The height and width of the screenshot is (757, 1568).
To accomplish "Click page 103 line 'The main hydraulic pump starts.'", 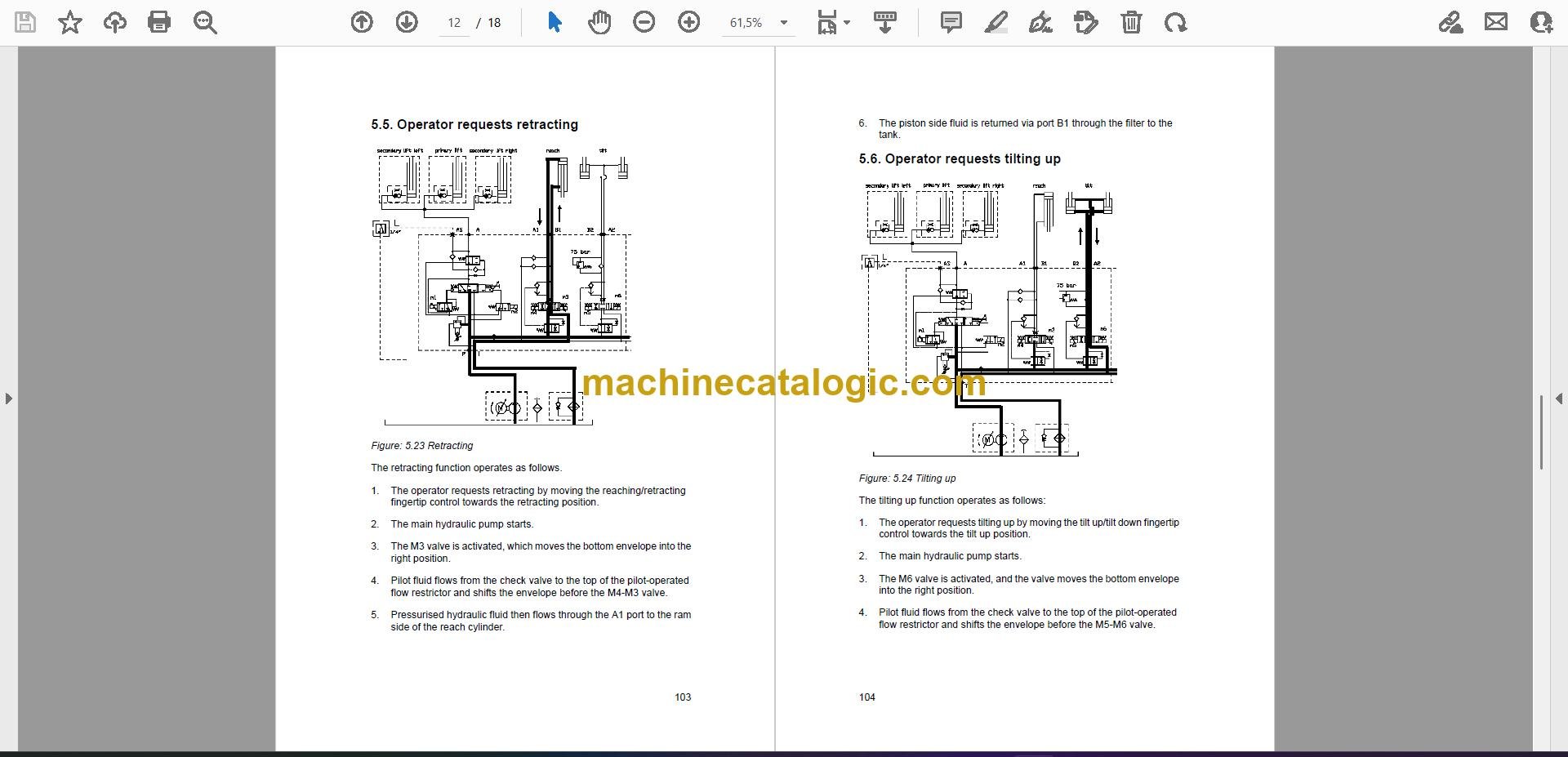I will click(462, 524).
